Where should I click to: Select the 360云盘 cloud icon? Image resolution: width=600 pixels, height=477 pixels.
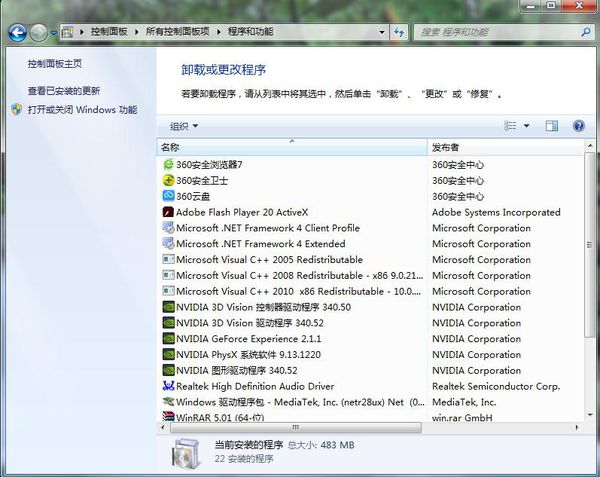coord(168,196)
